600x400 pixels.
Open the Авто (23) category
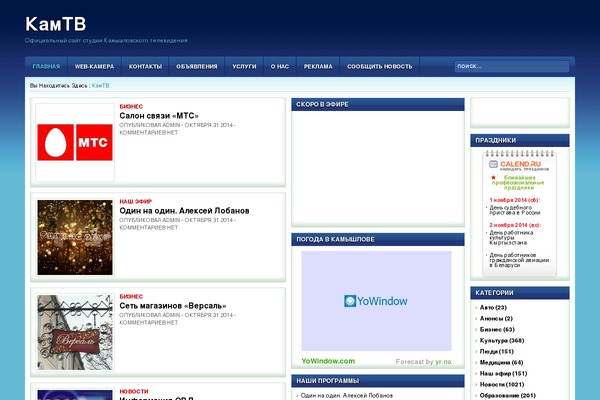coord(493,307)
